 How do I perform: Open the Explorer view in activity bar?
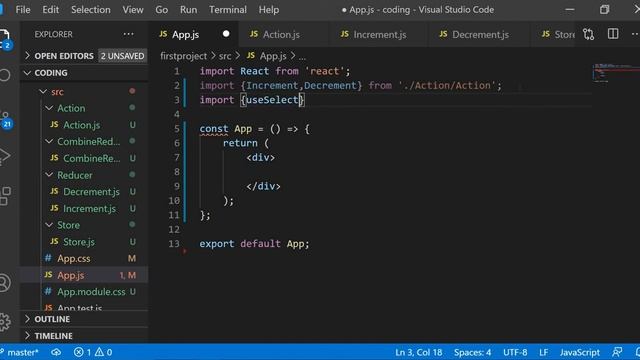pos(5,39)
